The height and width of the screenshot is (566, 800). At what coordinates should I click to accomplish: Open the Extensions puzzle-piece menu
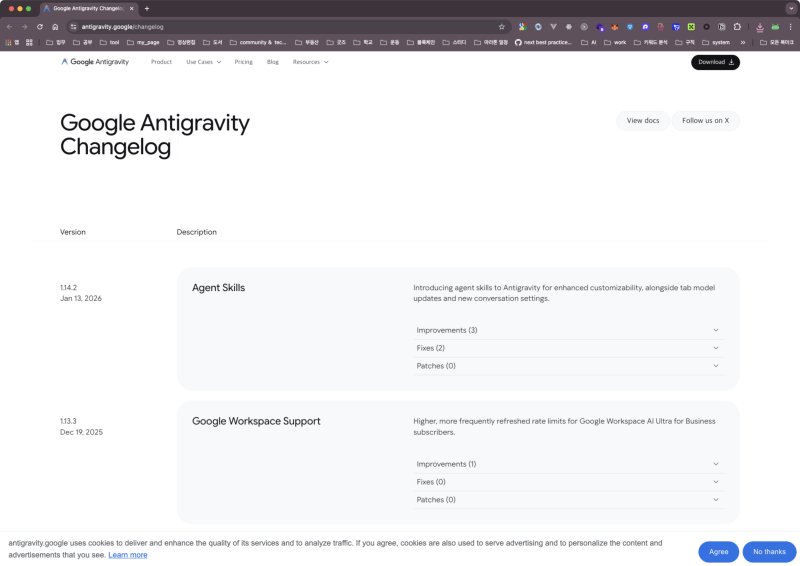click(737, 27)
